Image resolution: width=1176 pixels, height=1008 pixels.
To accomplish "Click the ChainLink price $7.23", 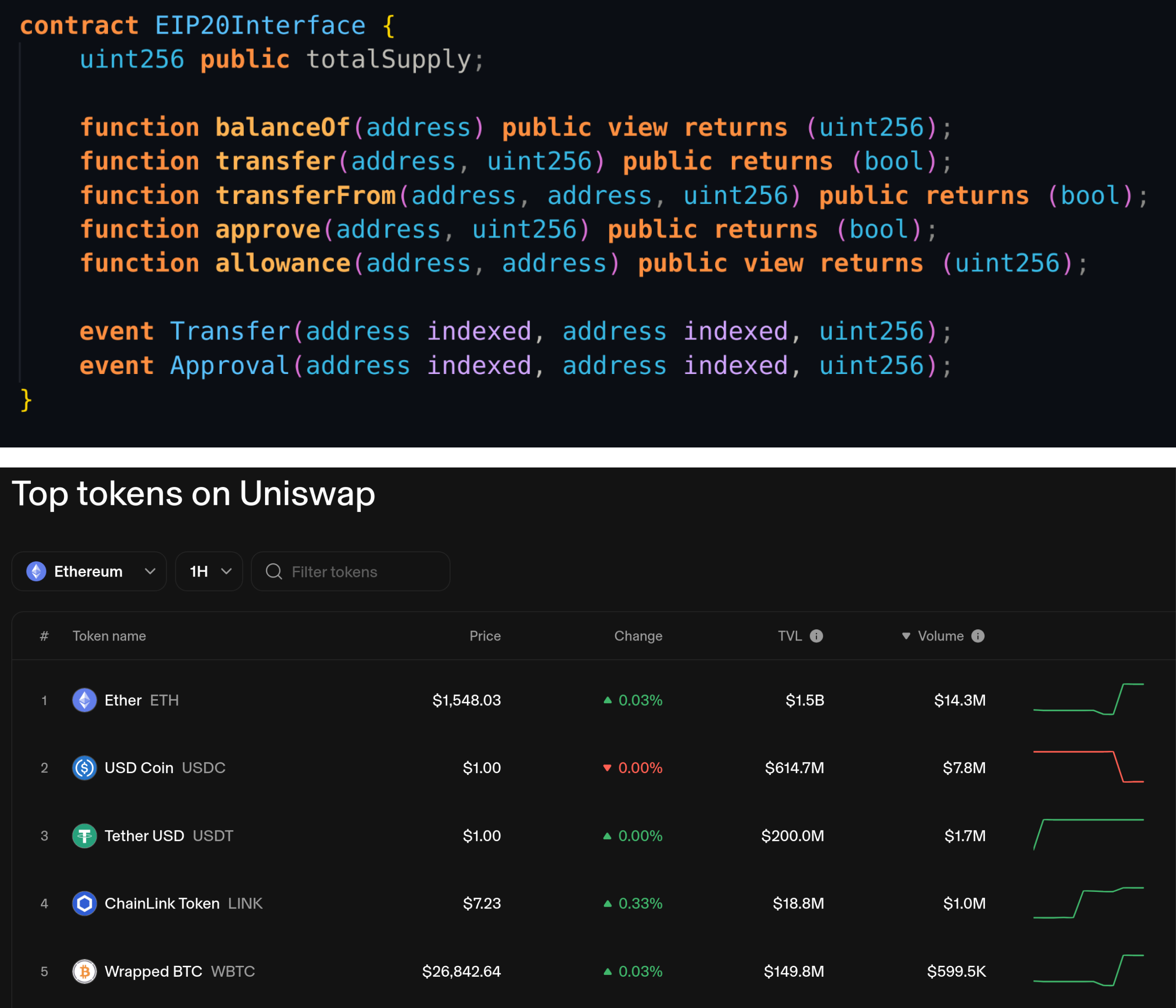I will coord(482,903).
